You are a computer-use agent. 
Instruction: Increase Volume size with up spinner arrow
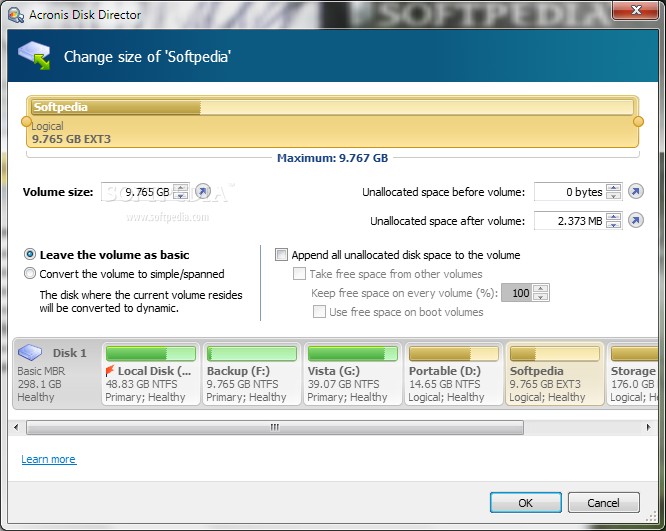pyautogui.click(x=181, y=188)
